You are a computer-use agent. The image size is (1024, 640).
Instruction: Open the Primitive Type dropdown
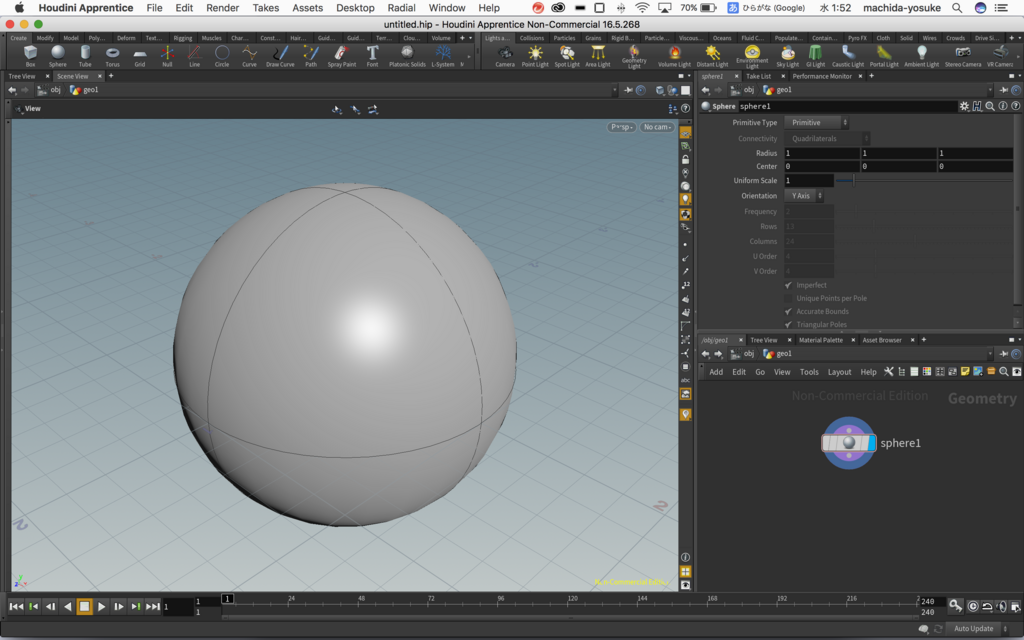tap(816, 123)
